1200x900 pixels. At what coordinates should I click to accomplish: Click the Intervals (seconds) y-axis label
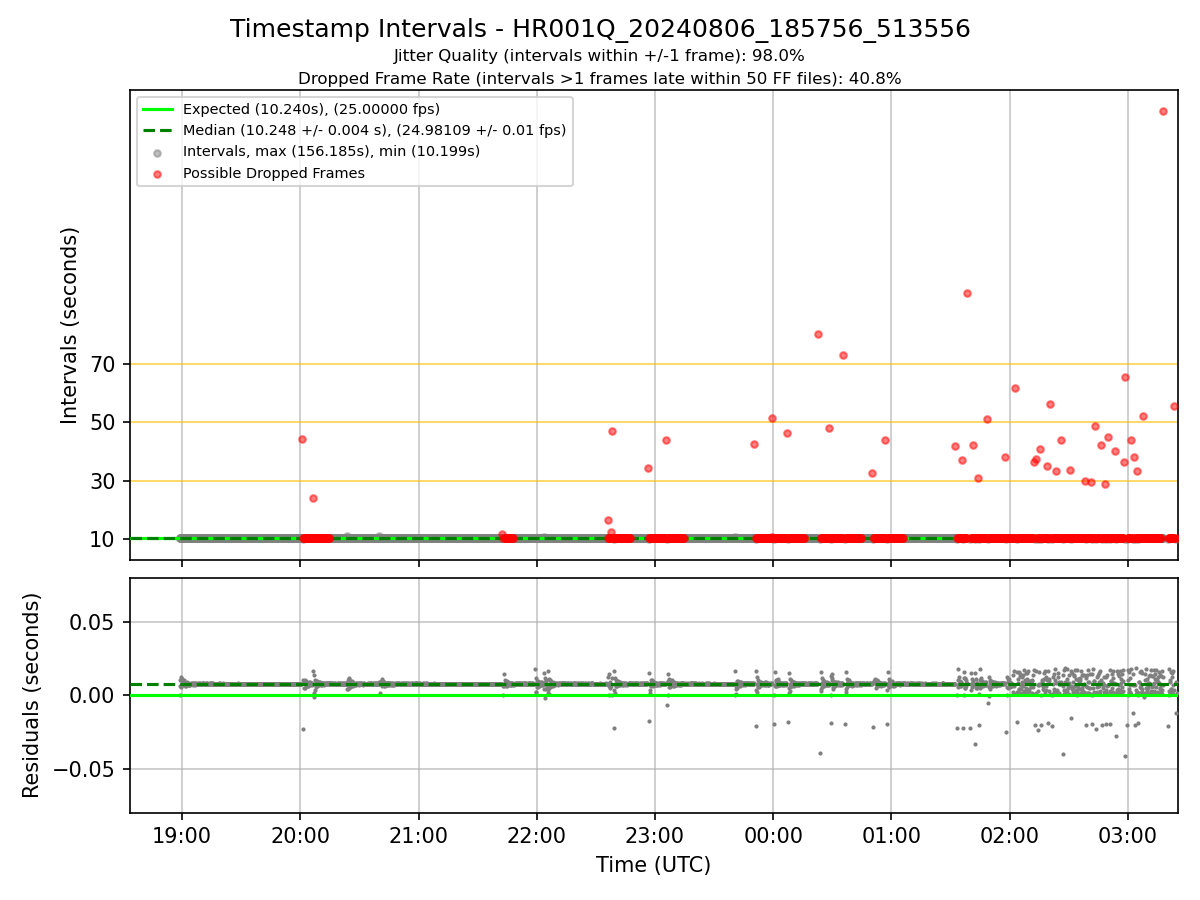click(x=70, y=325)
